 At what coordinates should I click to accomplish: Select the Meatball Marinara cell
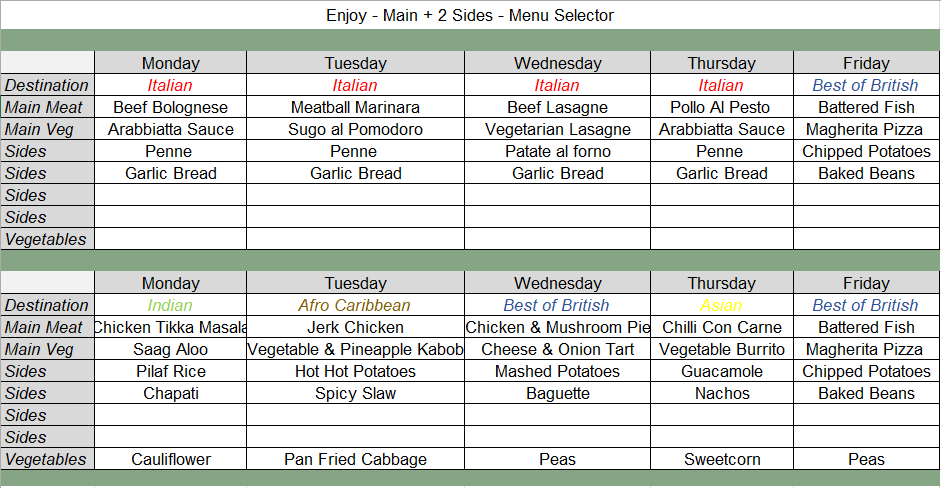coord(355,107)
